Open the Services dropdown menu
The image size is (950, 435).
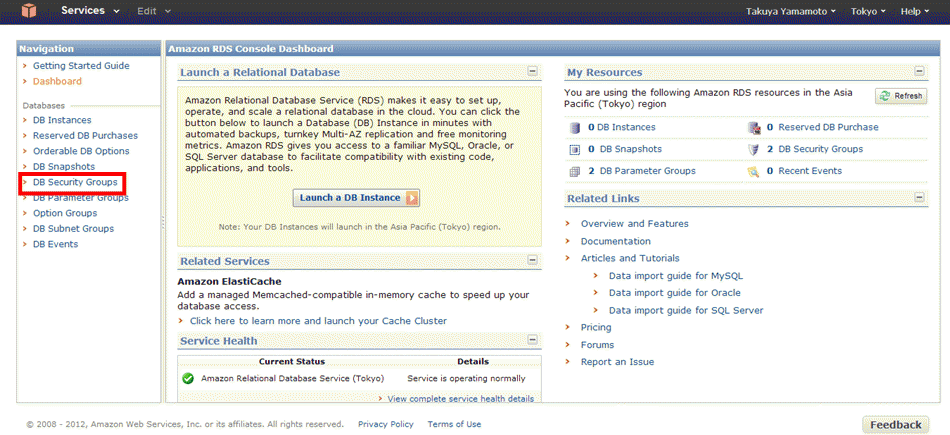point(90,11)
